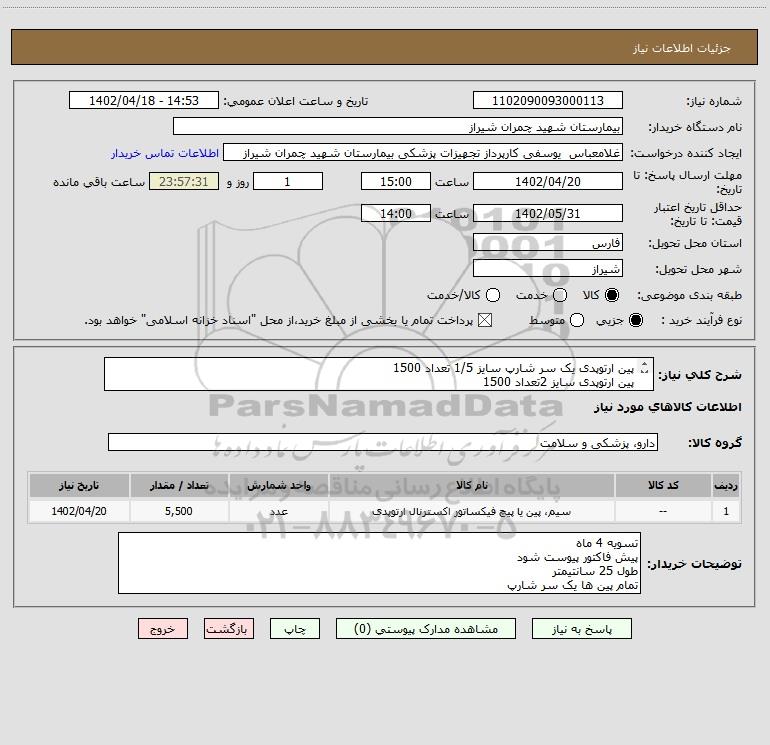Click the response deadline date 1402/04/20 field
The width and height of the screenshot is (770, 745).
[548, 181]
